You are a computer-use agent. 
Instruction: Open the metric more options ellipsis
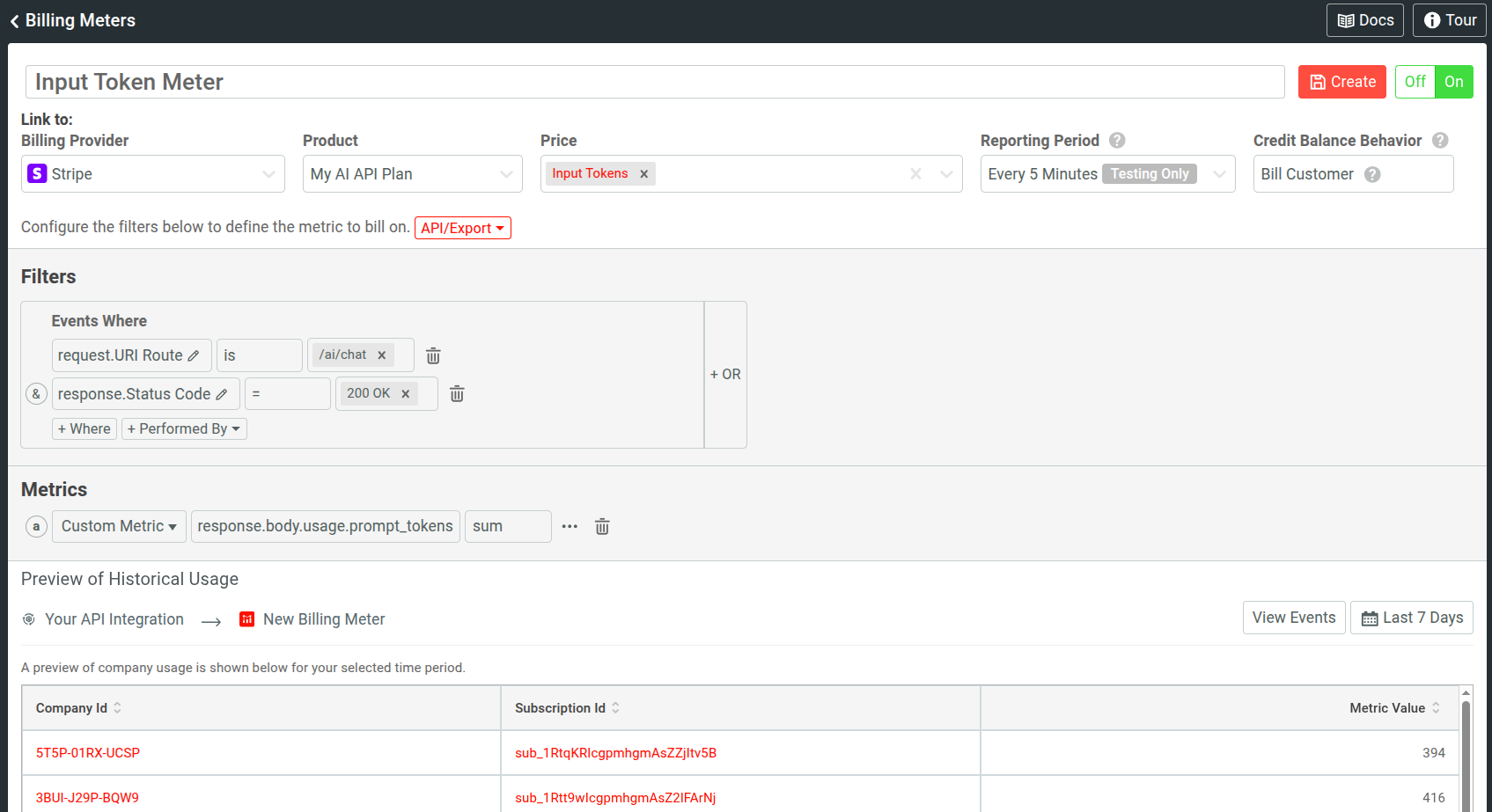[x=570, y=527]
